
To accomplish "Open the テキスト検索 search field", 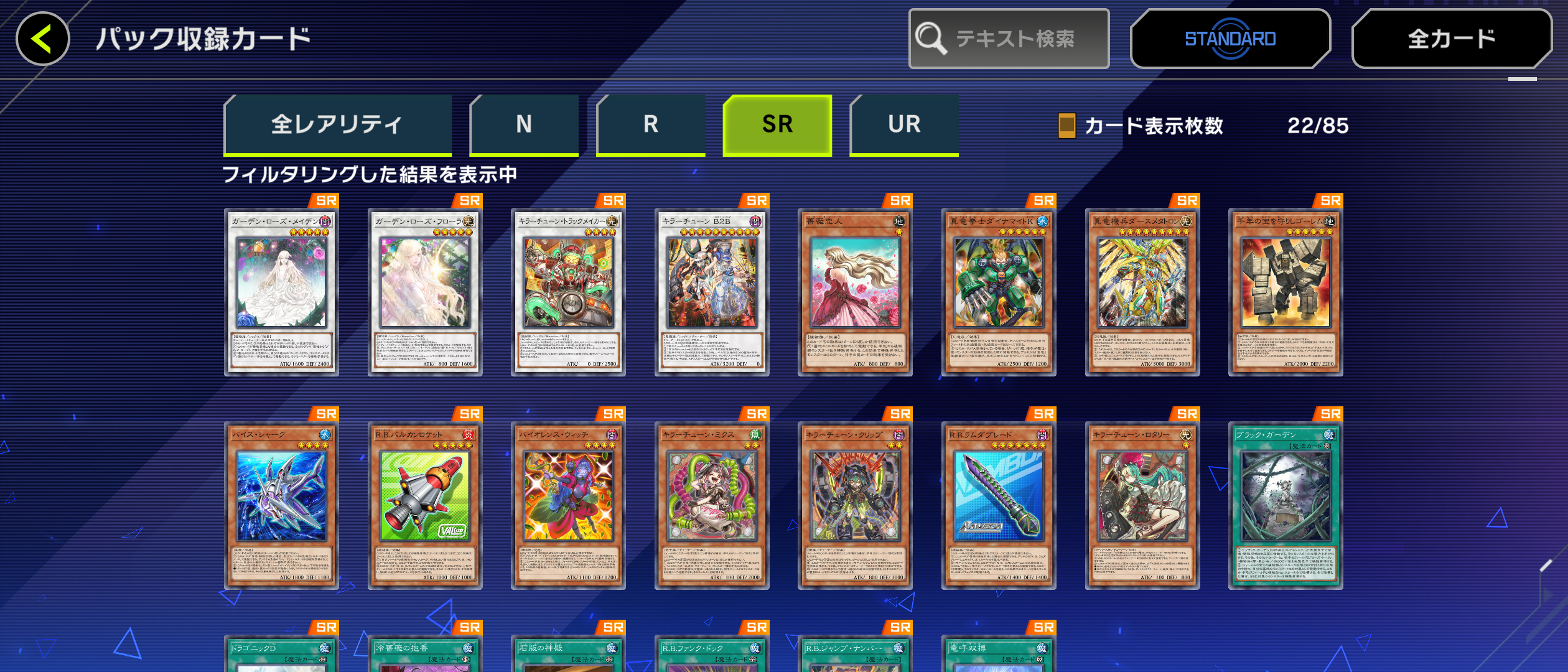I will [1009, 39].
